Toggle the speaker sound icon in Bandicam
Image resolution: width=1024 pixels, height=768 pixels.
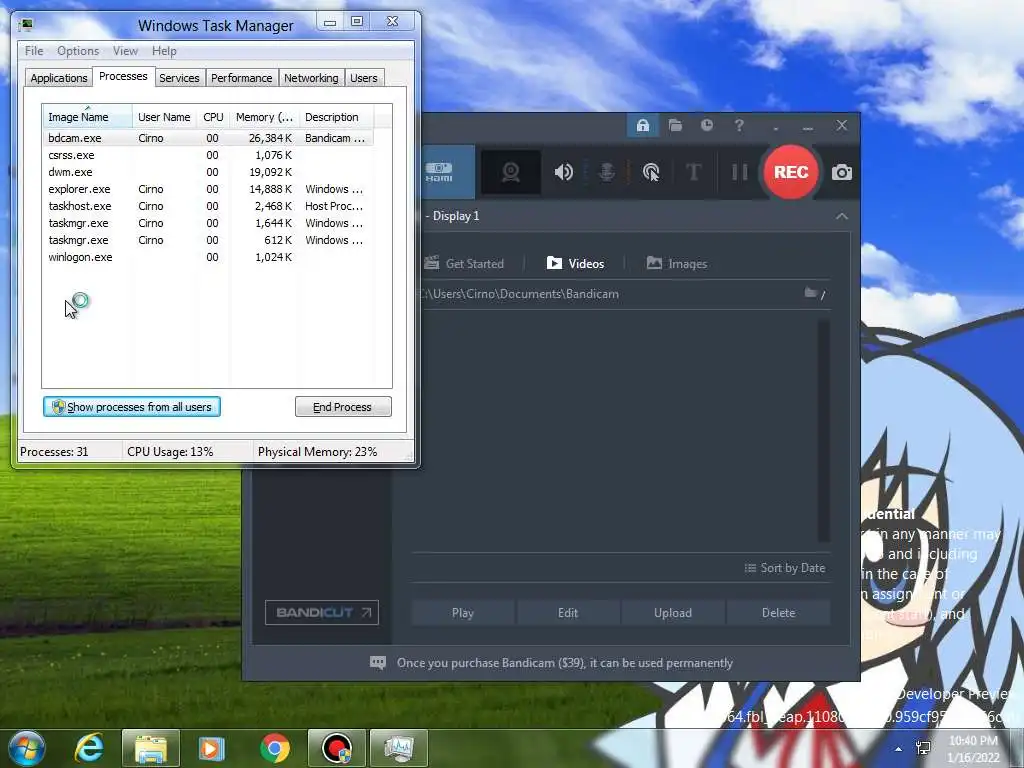click(564, 172)
